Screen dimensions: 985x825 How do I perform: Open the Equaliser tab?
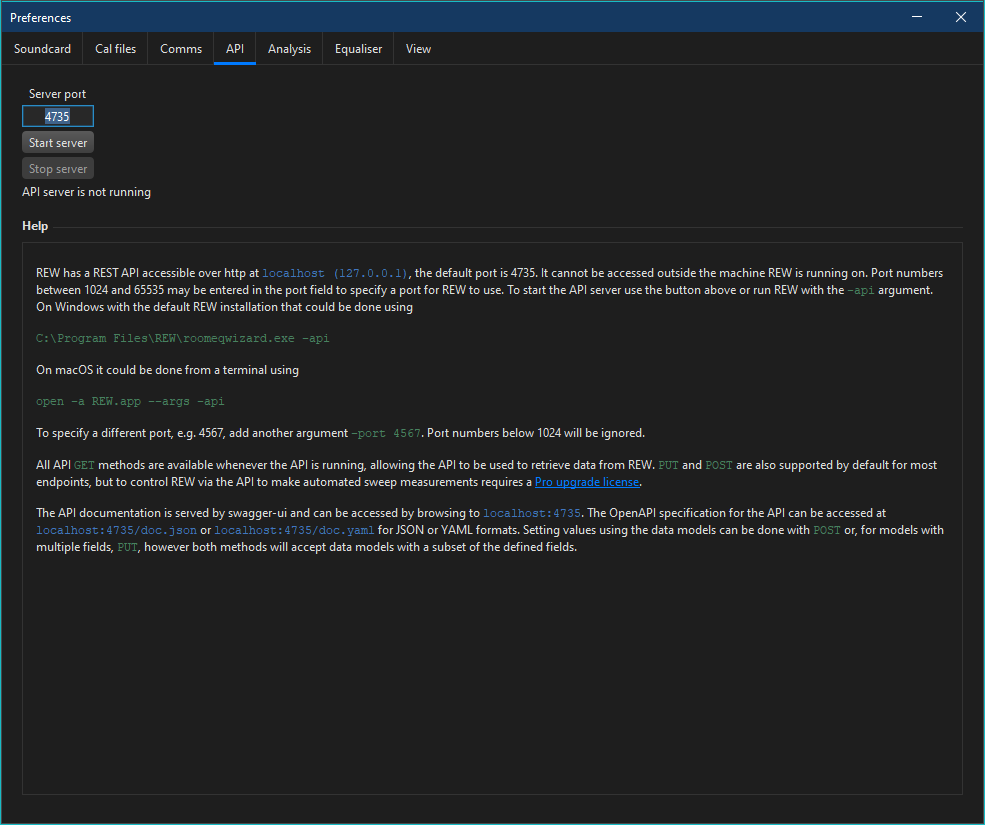pyautogui.click(x=358, y=48)
